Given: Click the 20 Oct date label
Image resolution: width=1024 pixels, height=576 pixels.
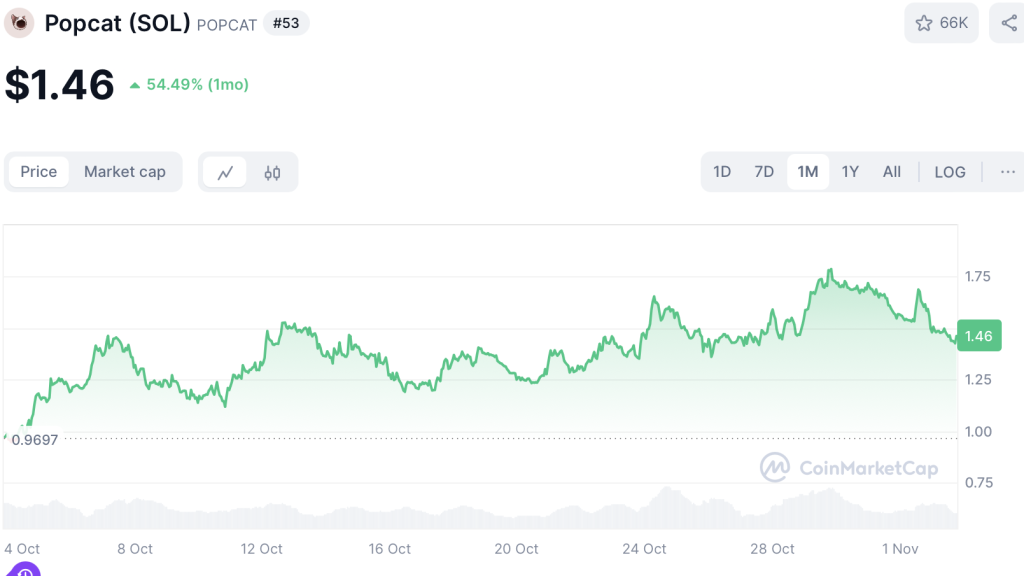Looking at the screenshot, I should pyautogui.click(x=517, y=549).
